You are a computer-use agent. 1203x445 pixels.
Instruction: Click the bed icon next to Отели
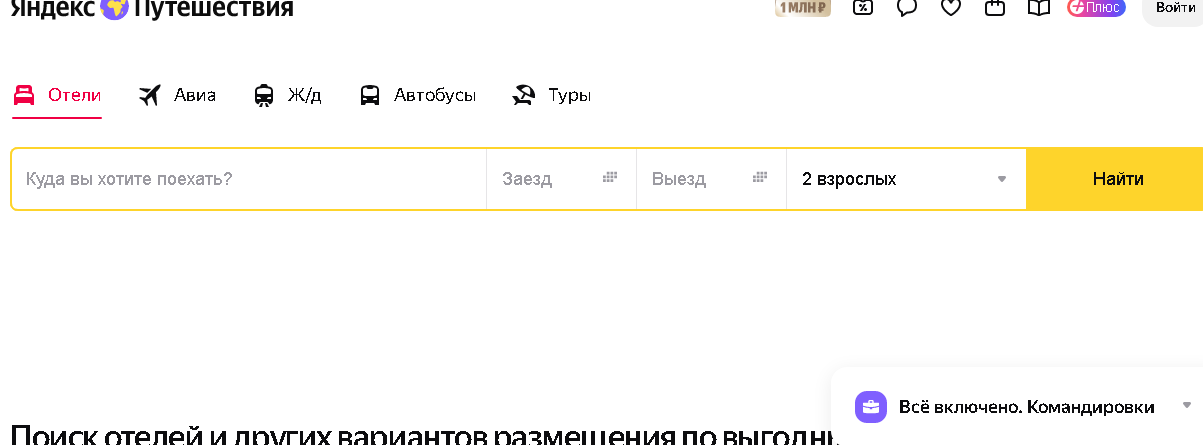point(25,96)
